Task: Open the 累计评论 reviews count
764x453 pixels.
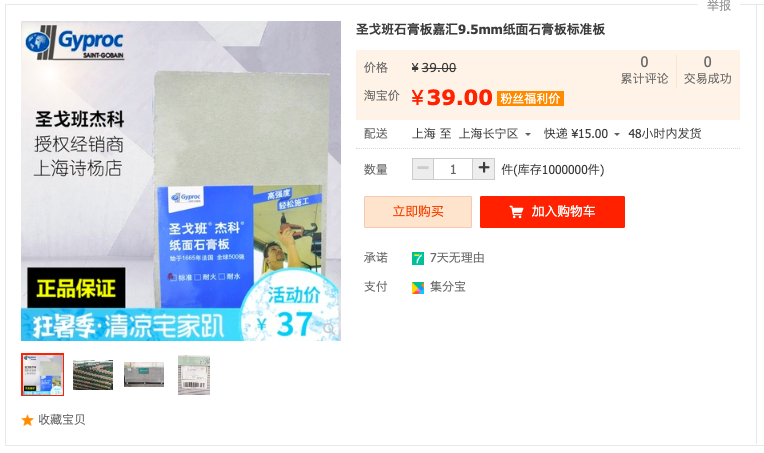Action: (x=644, y=70)
